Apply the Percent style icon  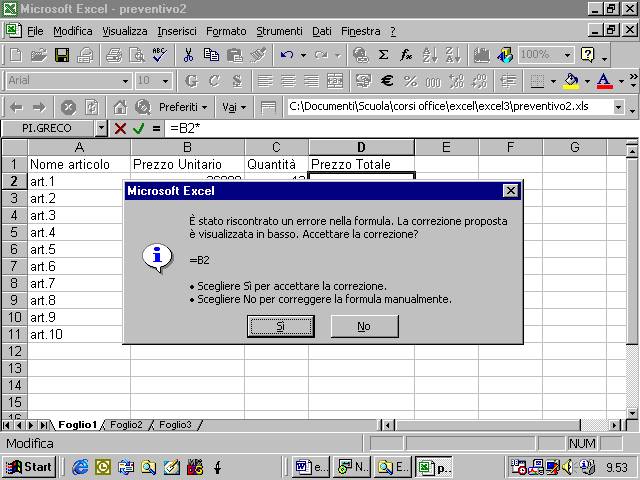(410, 81)
